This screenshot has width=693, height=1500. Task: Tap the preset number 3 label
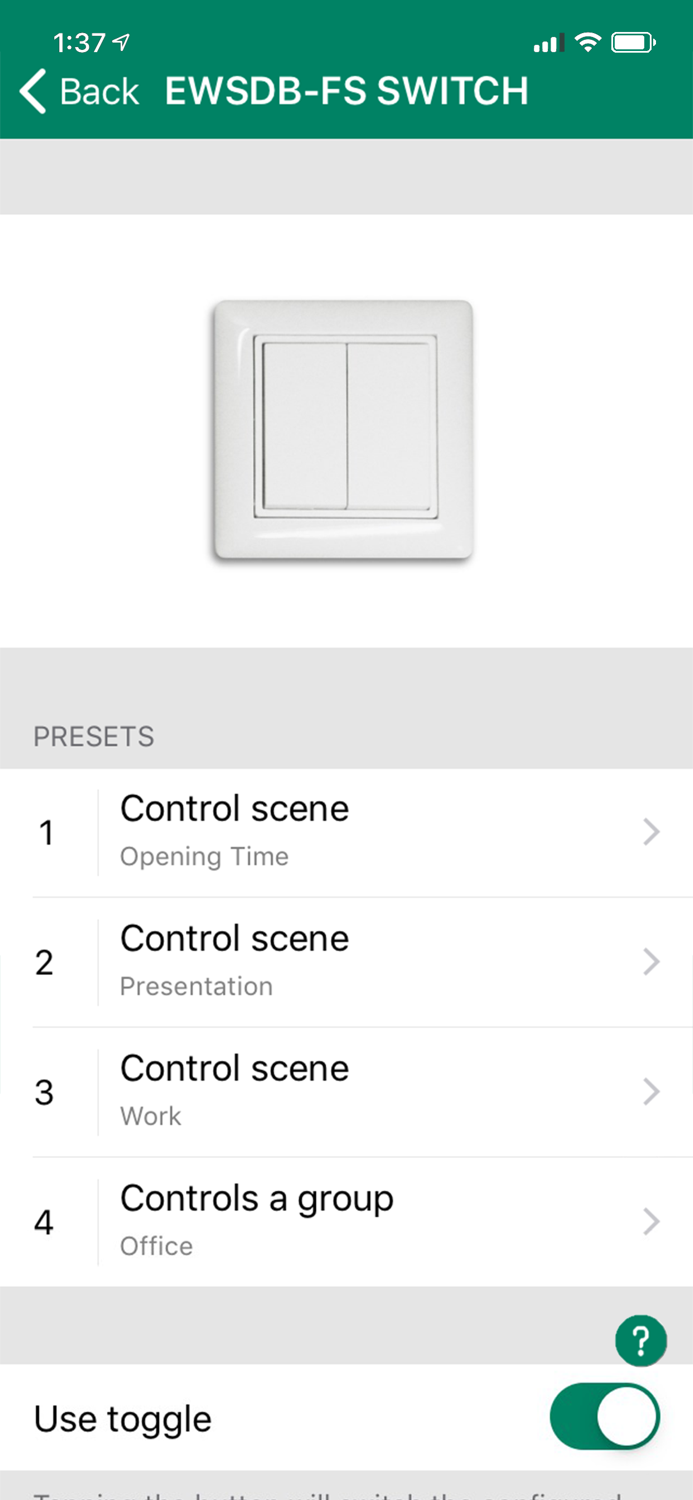[44, 1092]
